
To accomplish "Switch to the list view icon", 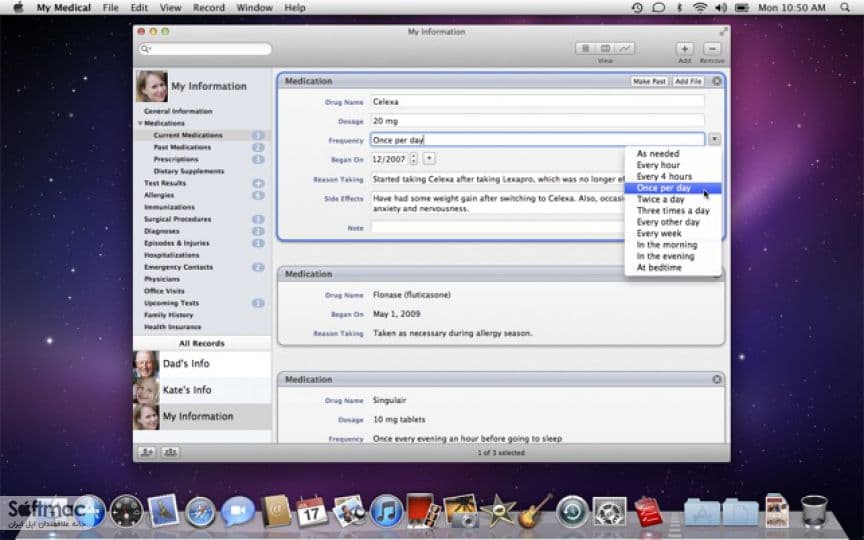I will click(585, 48).
